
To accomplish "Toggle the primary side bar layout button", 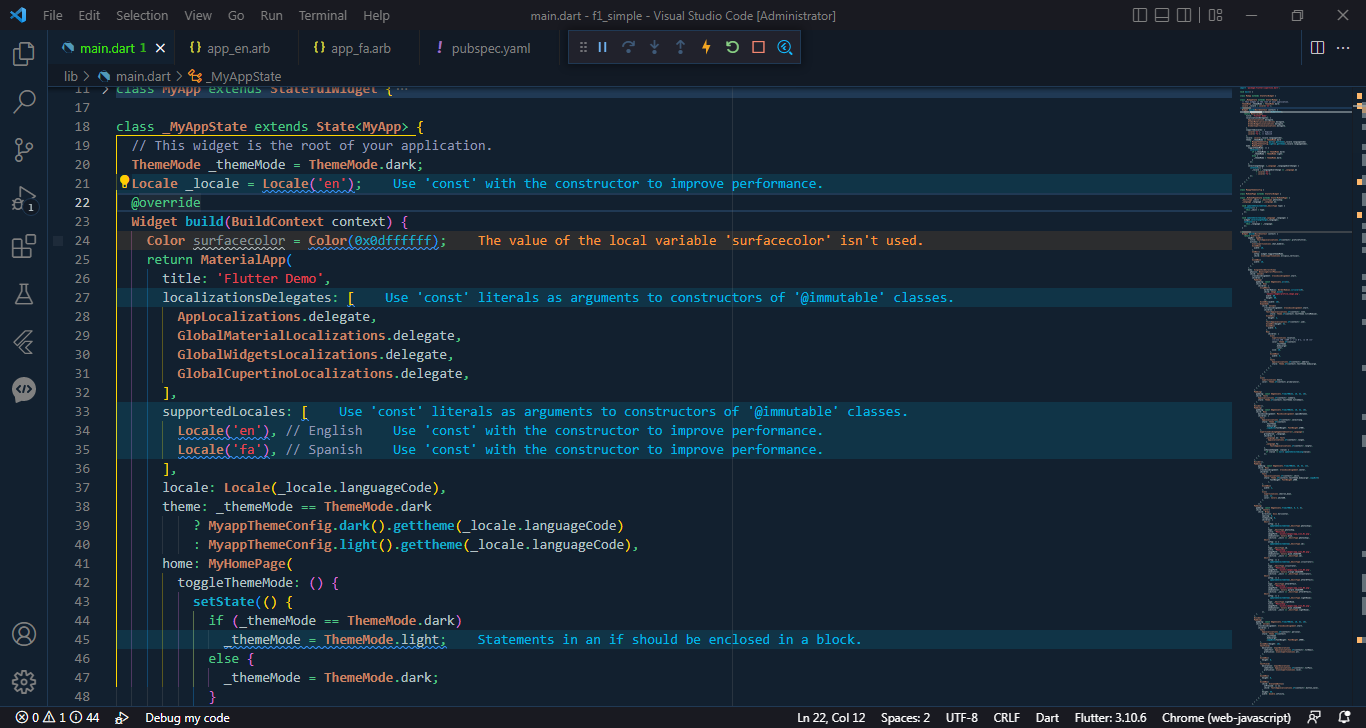I will tap(1140, 15).
